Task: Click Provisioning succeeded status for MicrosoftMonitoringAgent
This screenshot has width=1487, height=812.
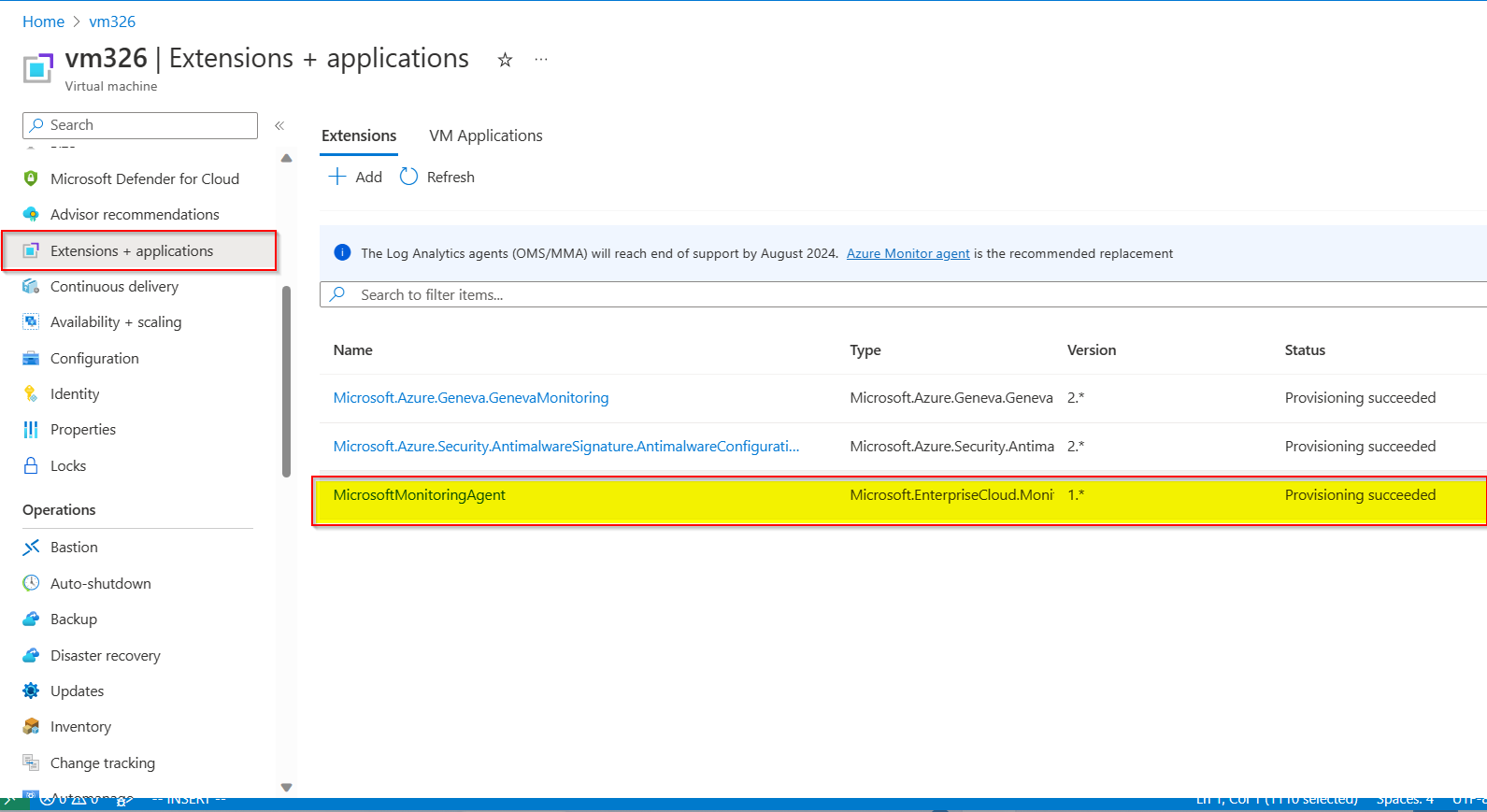Action: 1360,494
